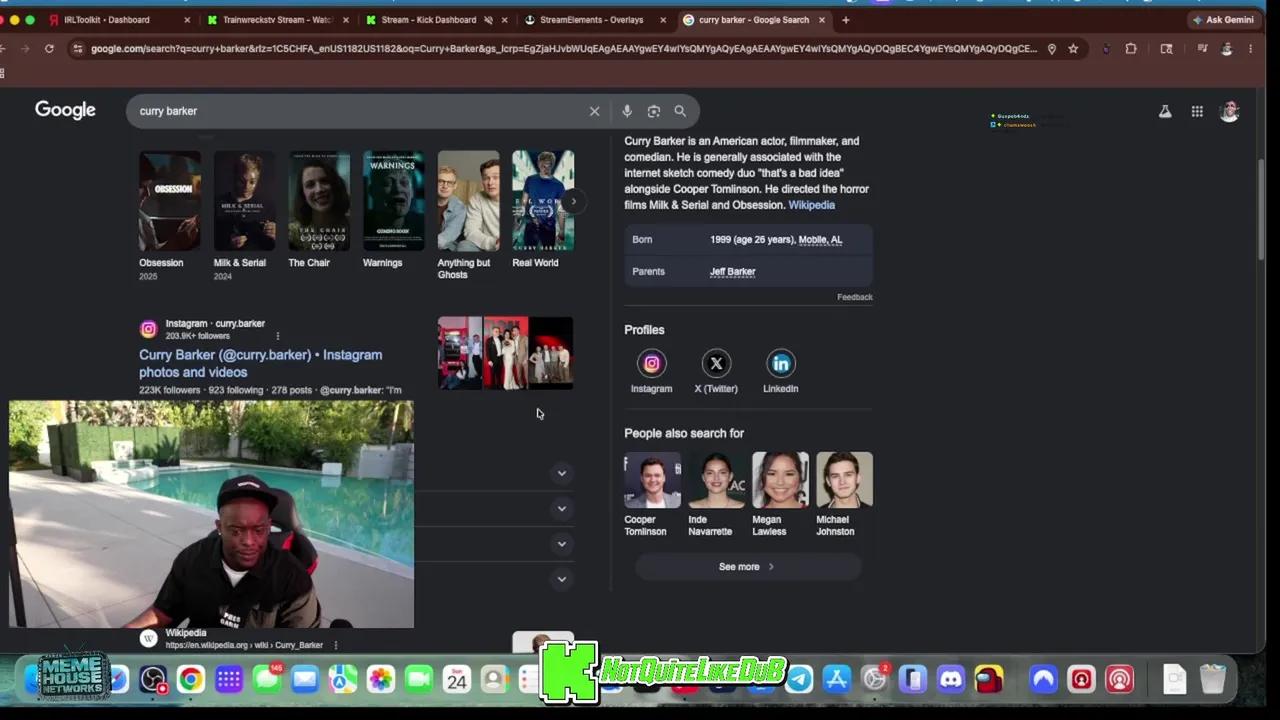Open Megan Lawless related search

coord(780,495)
